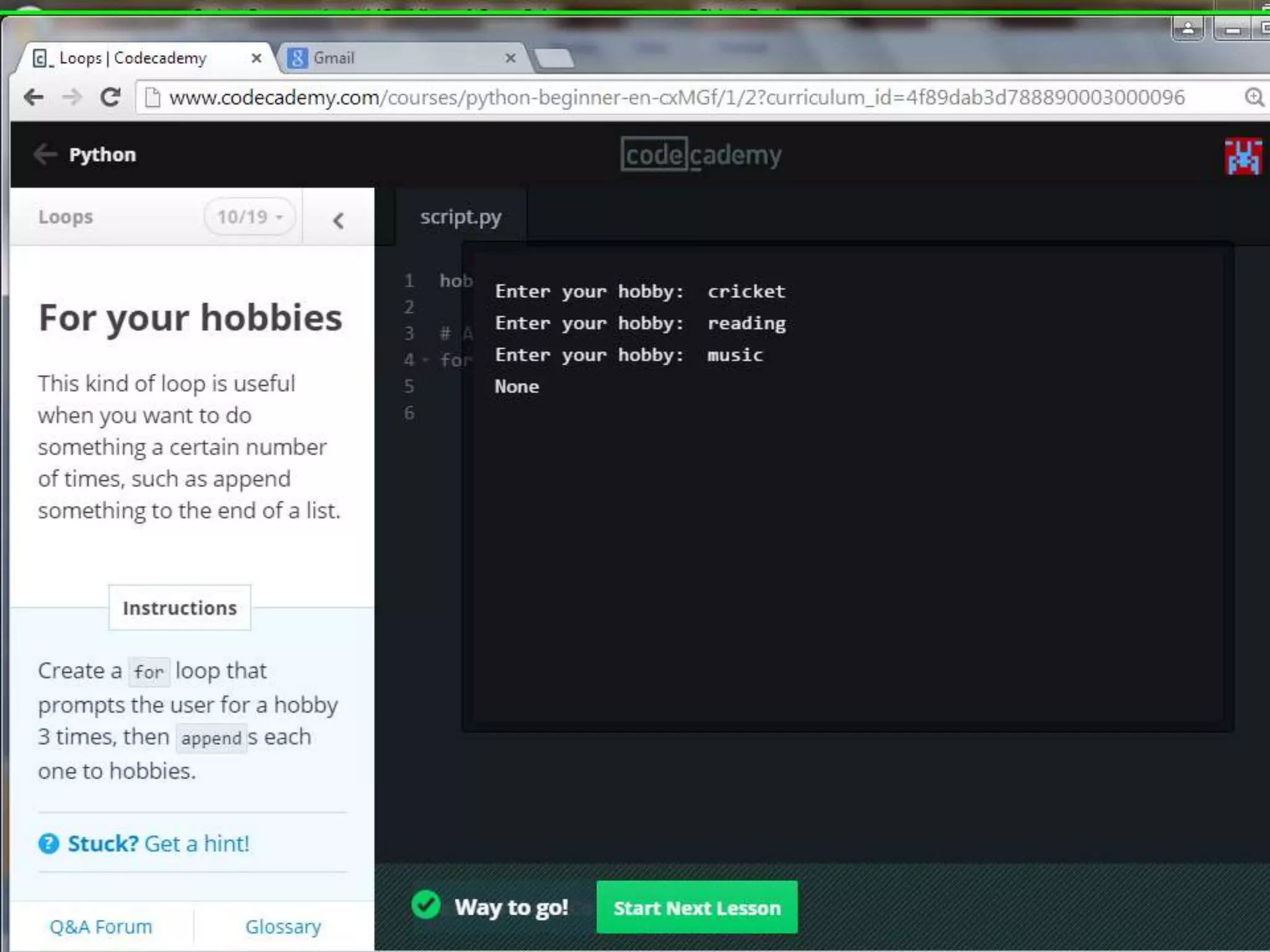The image size is (1270, 952).
Task: Click line number 1 in the editor
Action: pyautogui.click(x=409, y=281)
